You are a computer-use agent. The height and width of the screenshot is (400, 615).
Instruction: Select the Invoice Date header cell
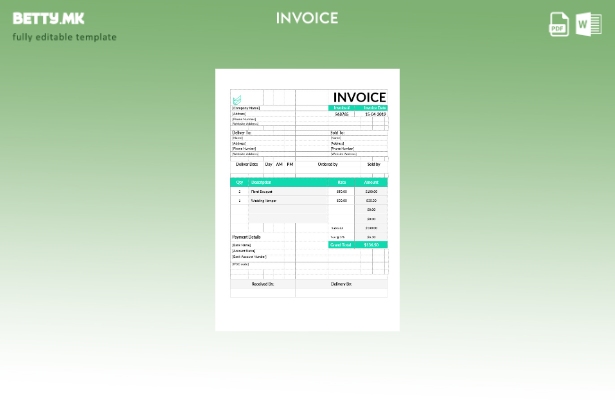click(x=374, y=108)
